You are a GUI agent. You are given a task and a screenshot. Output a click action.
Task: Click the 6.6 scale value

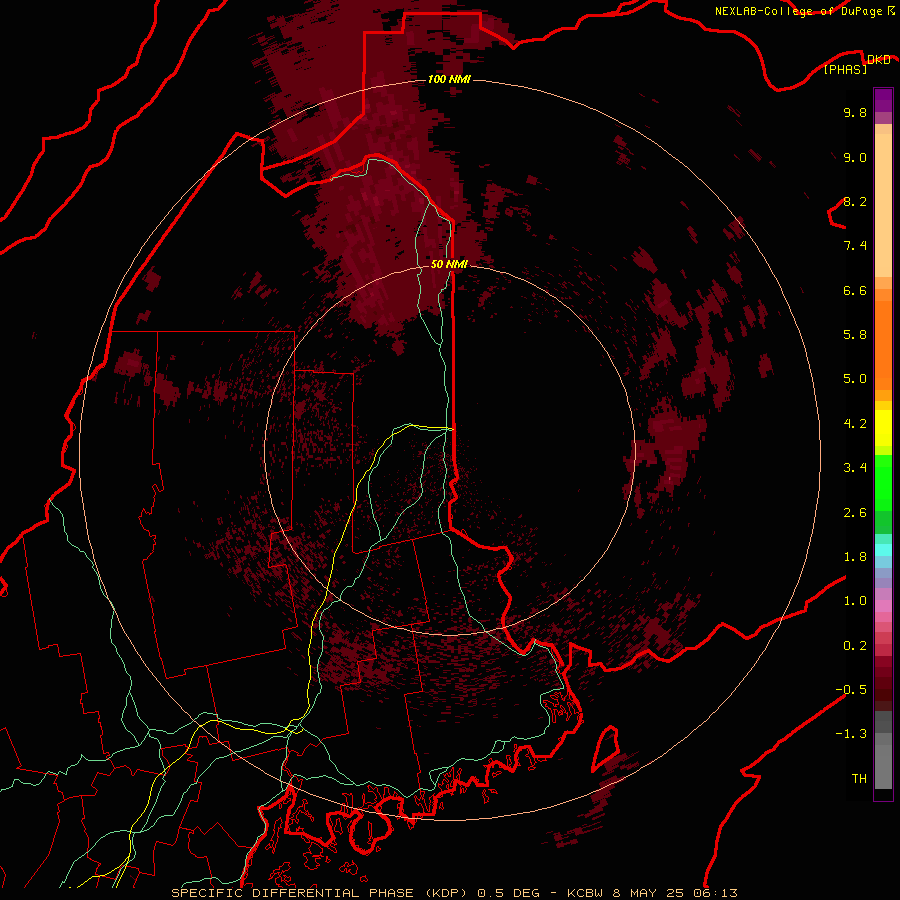(x=855, y=290)
